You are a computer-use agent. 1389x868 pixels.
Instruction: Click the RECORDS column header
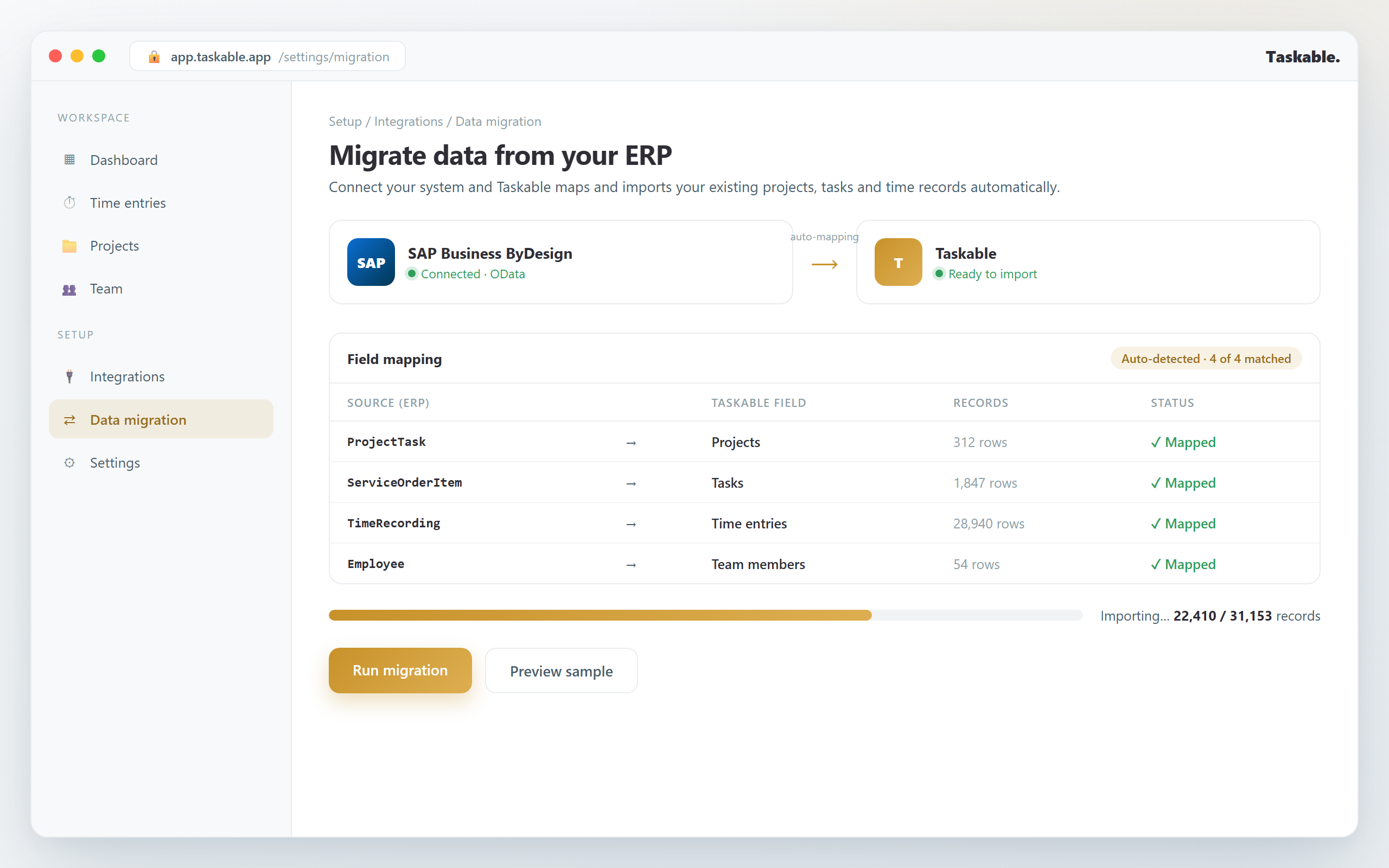[980, 403]
